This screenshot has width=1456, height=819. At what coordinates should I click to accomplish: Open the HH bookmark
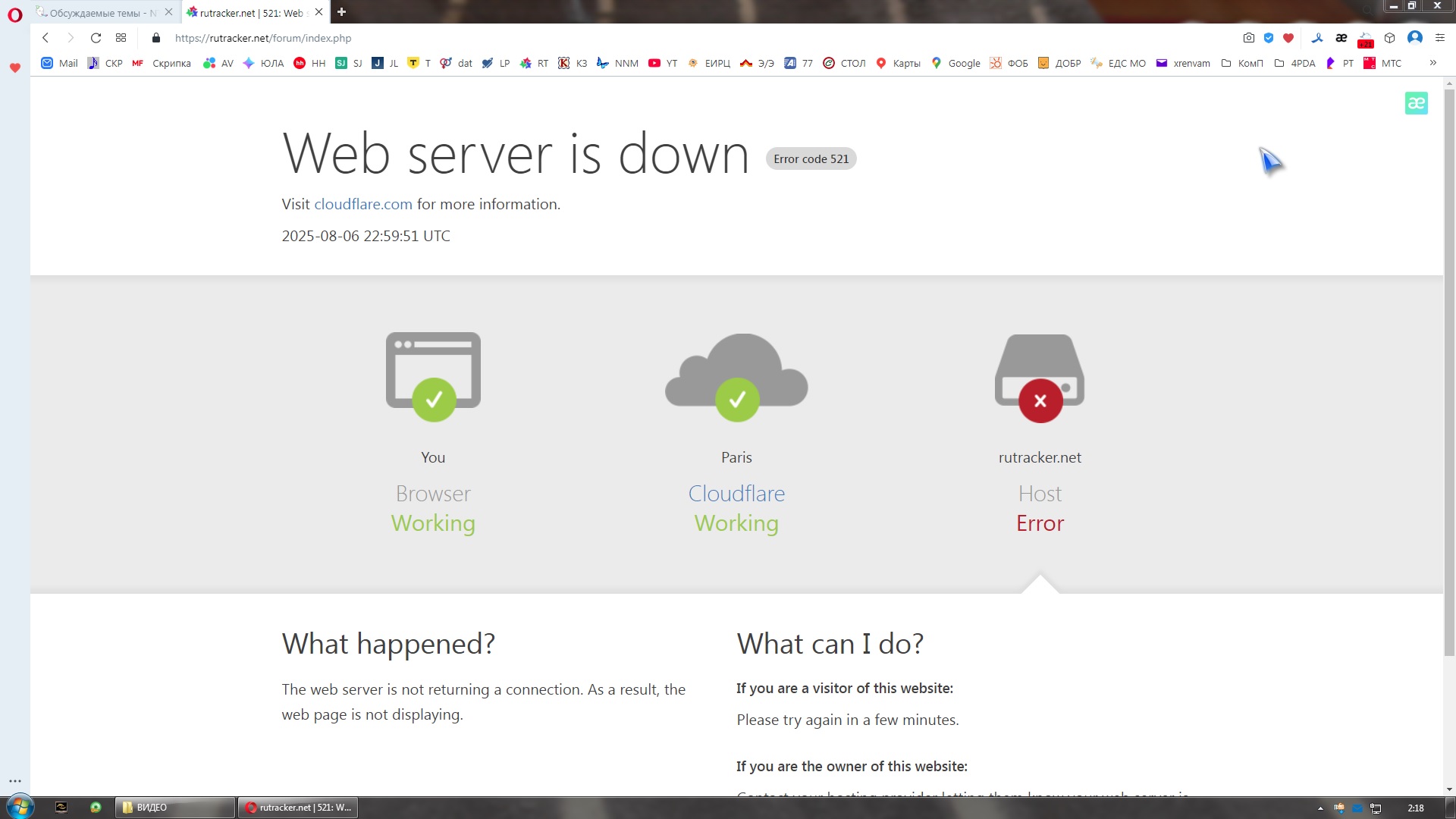[309, 63]
